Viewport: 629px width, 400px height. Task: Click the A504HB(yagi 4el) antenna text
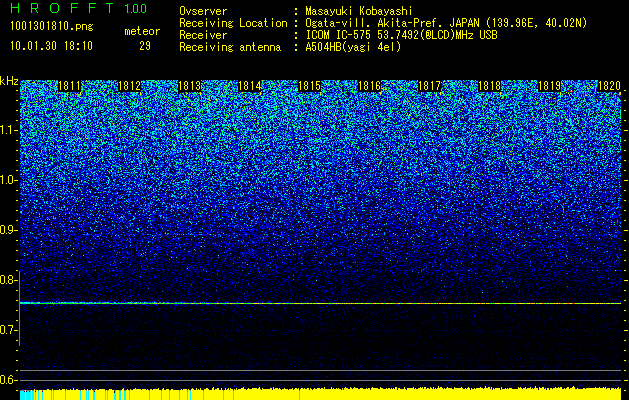(353, 47)
